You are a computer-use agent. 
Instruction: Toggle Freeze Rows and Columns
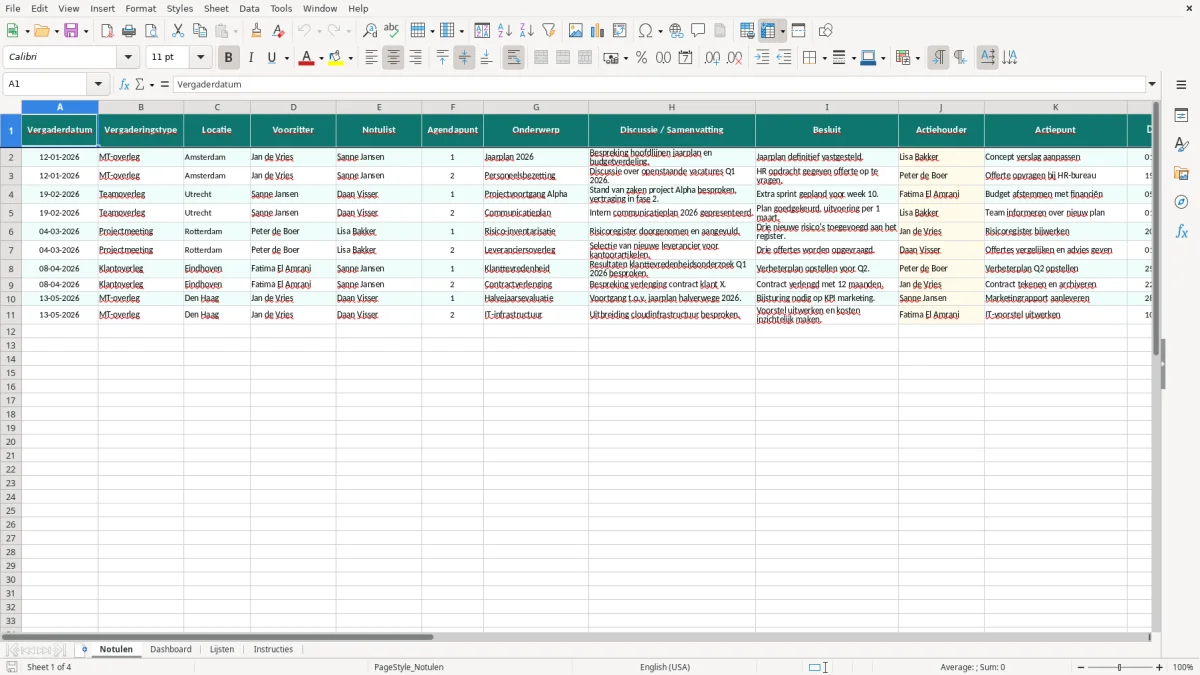[769, 31]
